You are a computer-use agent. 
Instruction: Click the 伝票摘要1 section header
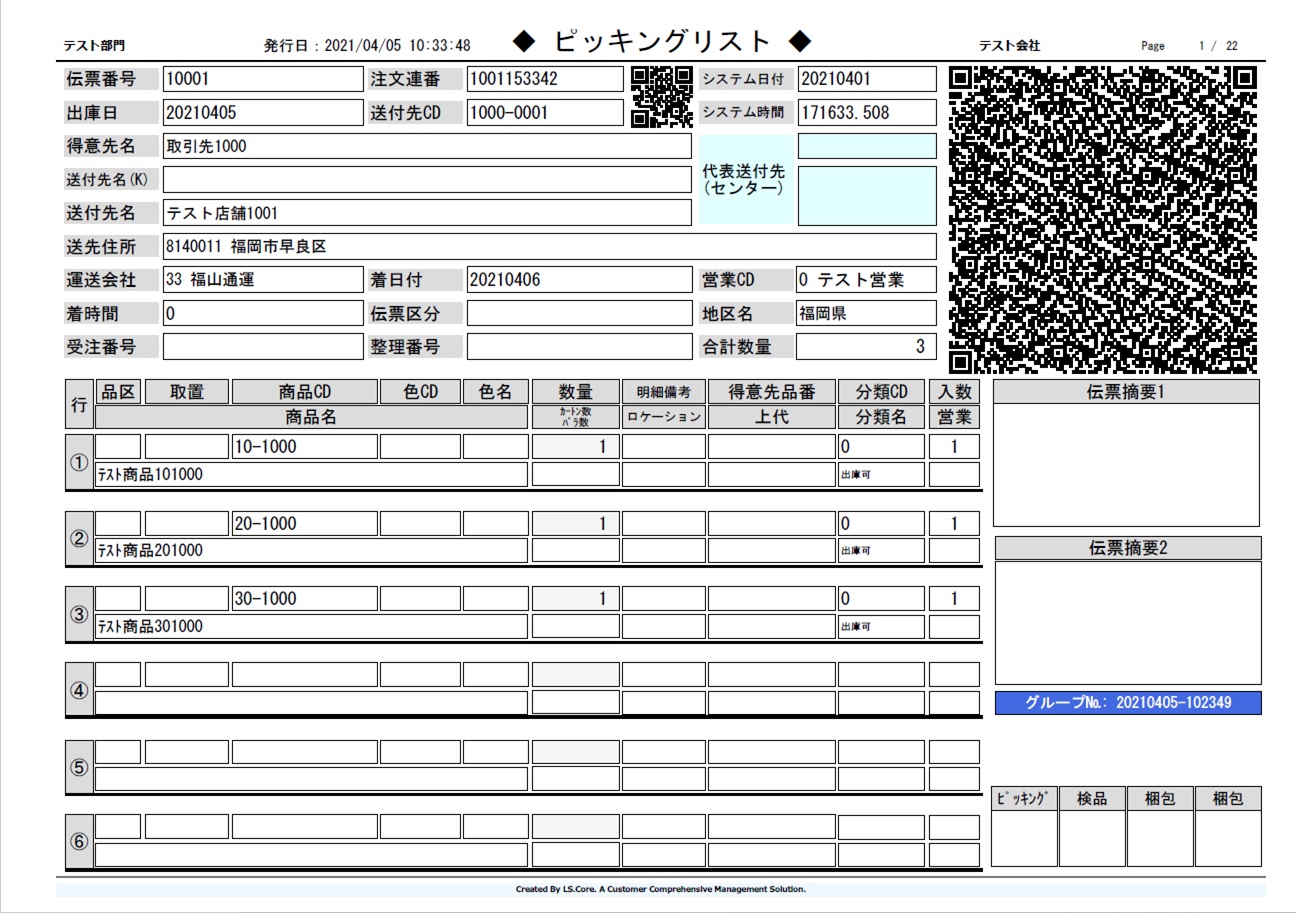pos(1126,392)
